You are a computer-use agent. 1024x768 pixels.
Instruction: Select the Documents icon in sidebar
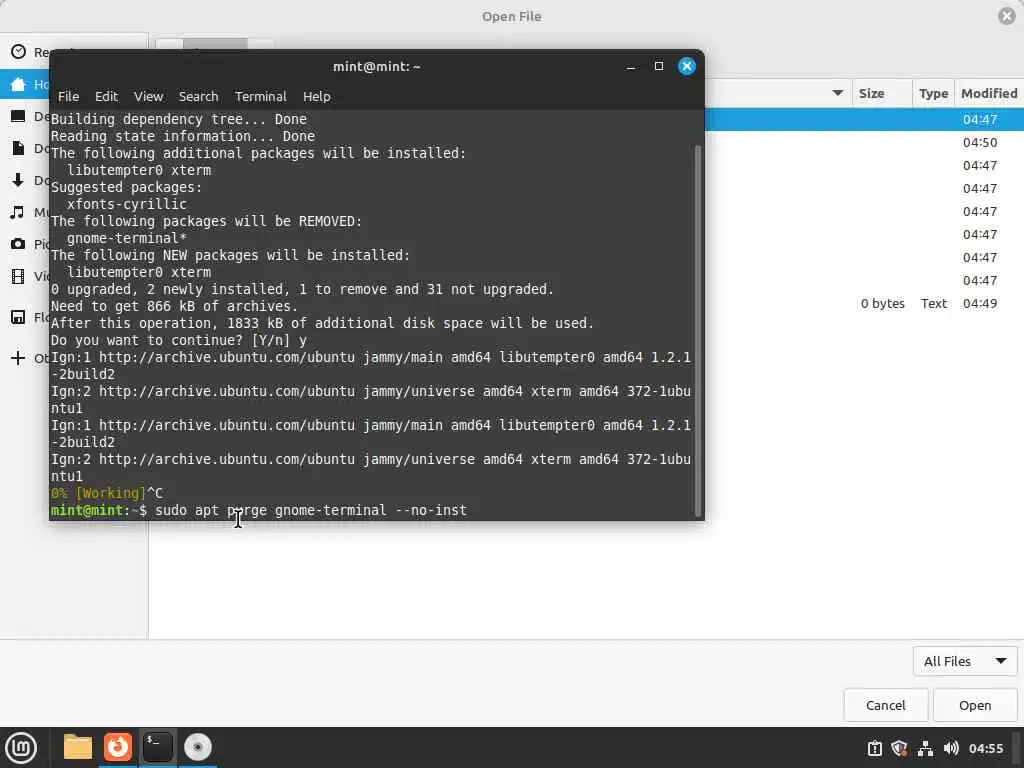18,148
